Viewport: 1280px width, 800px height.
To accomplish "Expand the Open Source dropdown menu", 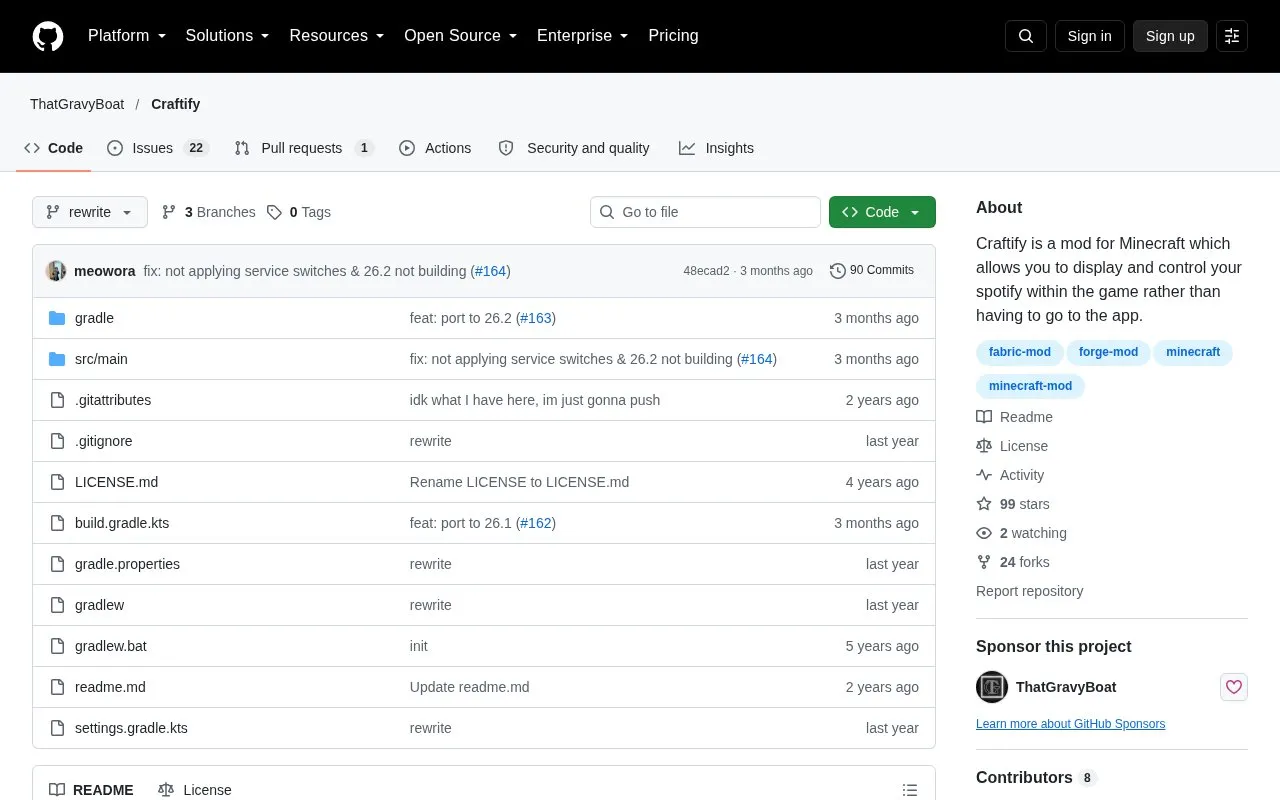I will click(x=461, y=36).
